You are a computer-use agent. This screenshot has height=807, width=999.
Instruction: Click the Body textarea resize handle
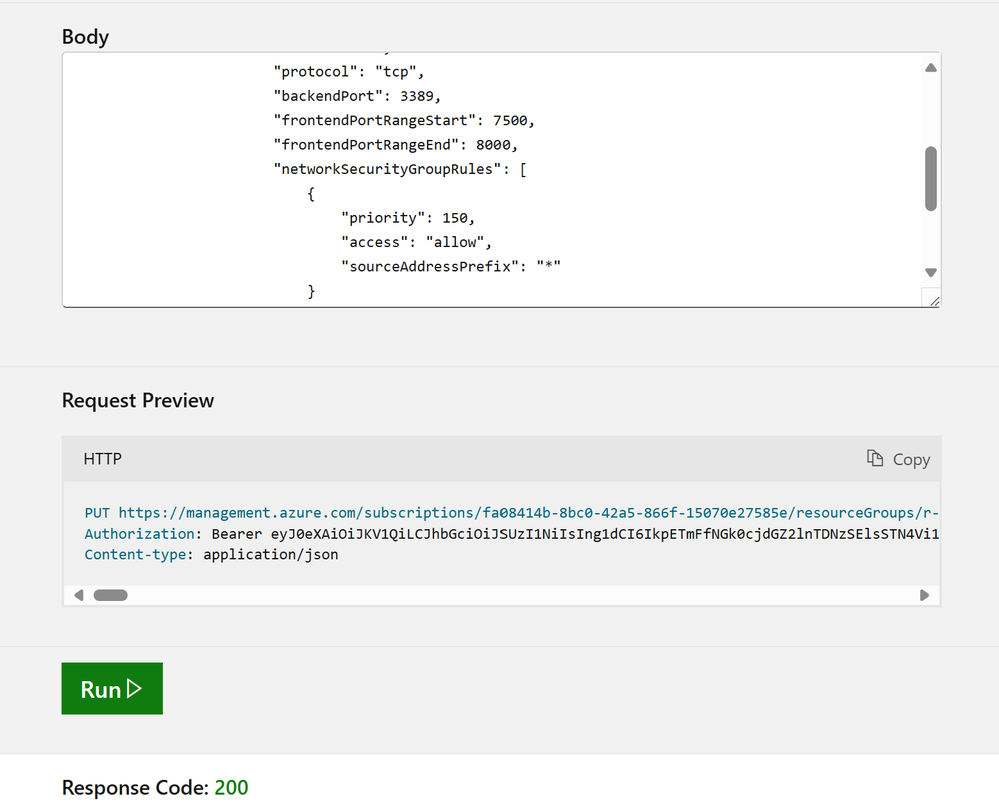(934, 301)
